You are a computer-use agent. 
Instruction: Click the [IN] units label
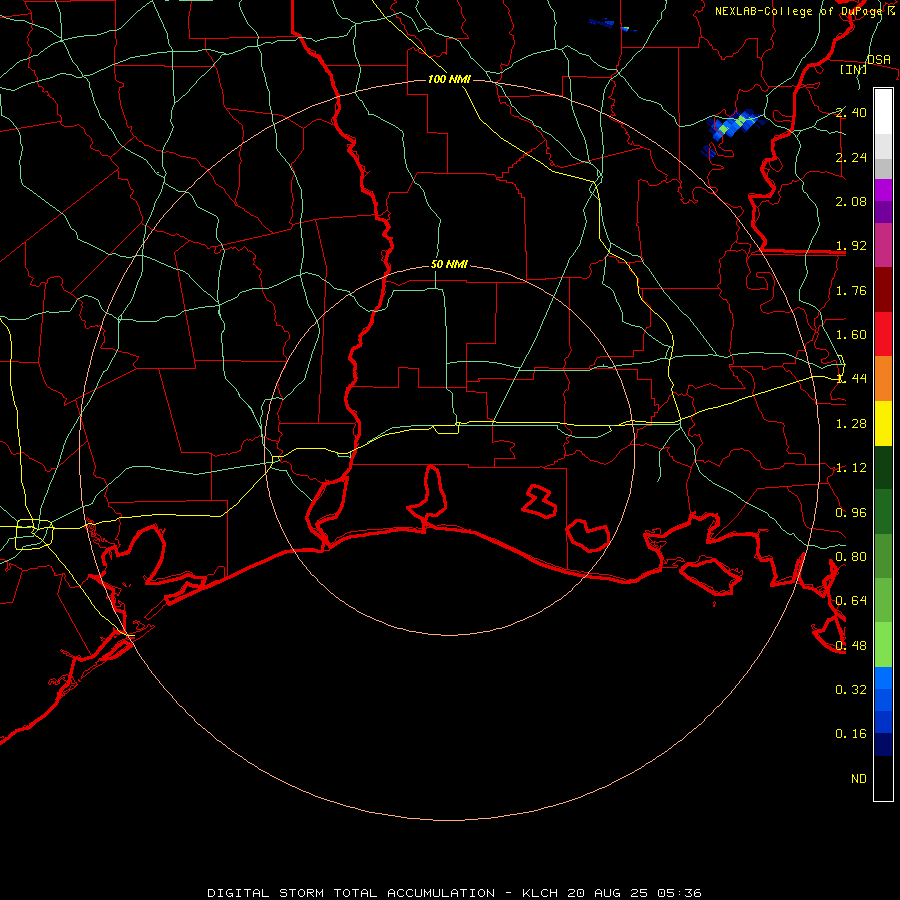(x=853, y=69)
